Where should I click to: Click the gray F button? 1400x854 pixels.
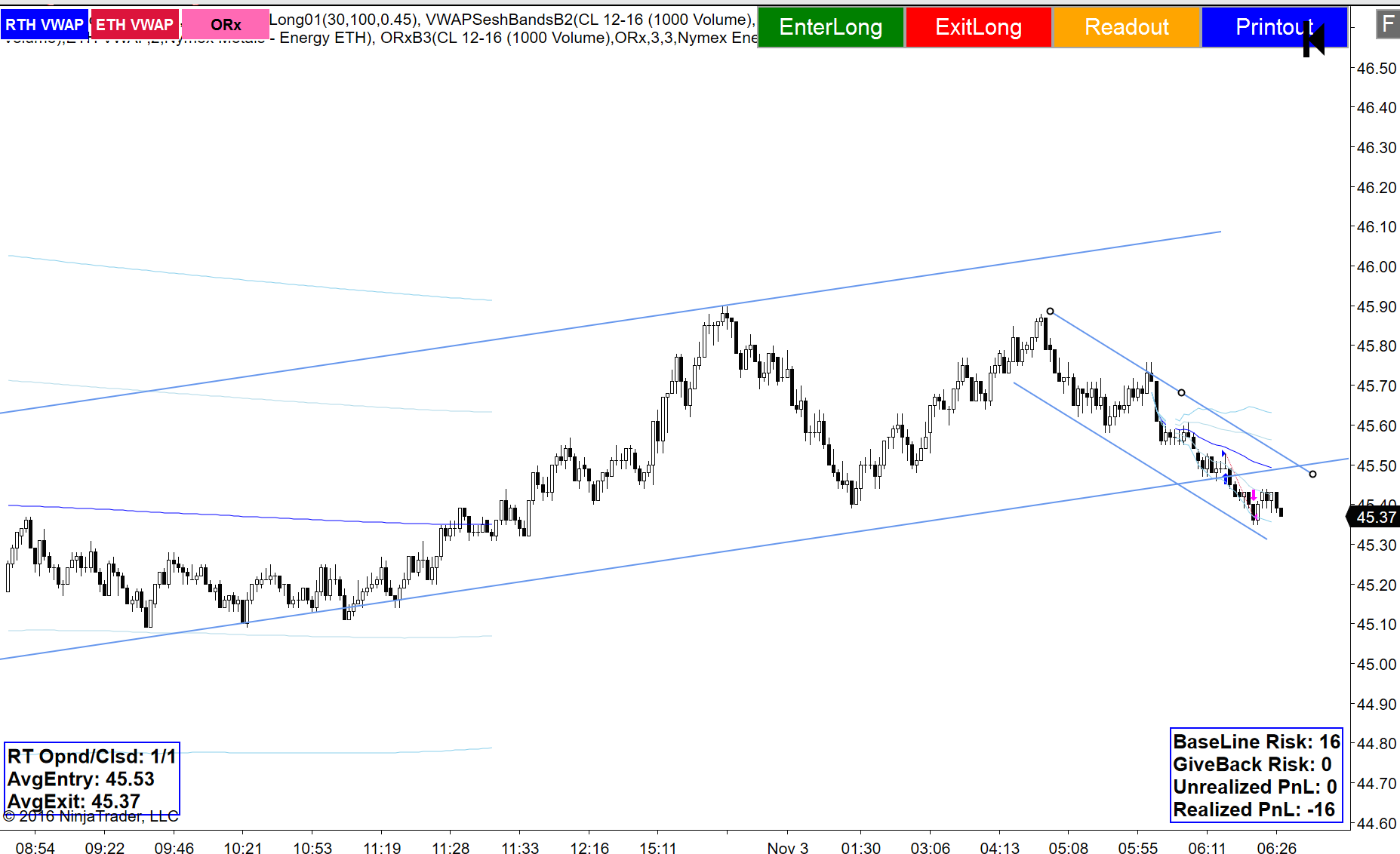pyautogui.click(x=1387, y=24)
